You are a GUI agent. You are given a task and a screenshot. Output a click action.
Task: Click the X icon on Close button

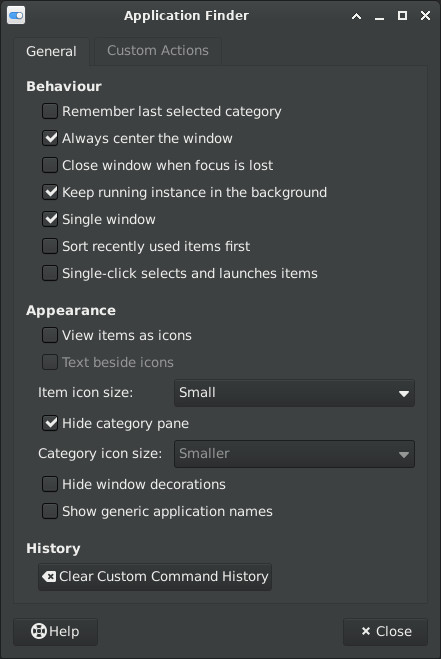[x=366, y=631]
